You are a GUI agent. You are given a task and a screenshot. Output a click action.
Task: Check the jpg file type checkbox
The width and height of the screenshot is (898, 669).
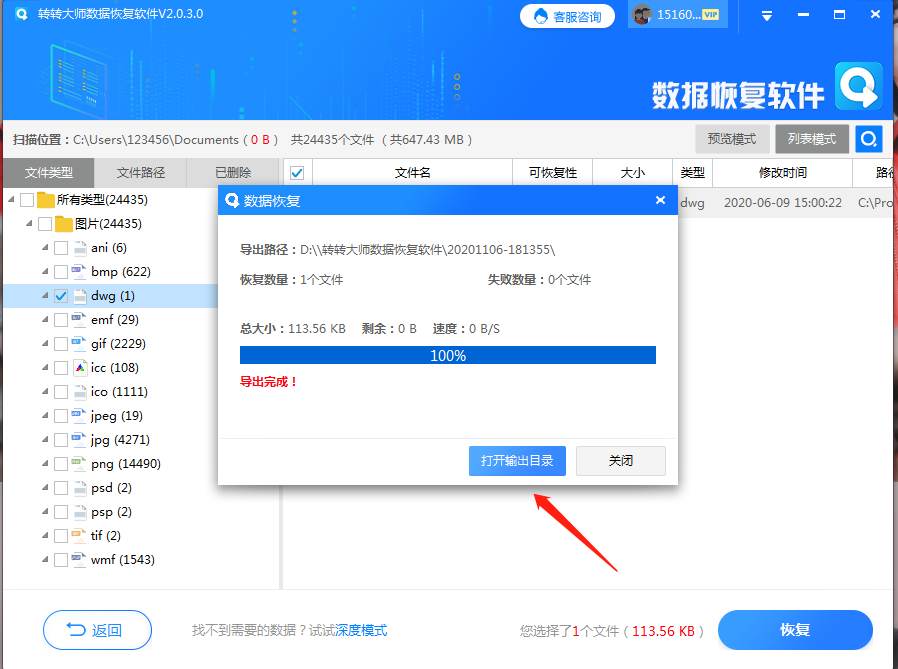[62, 439]
